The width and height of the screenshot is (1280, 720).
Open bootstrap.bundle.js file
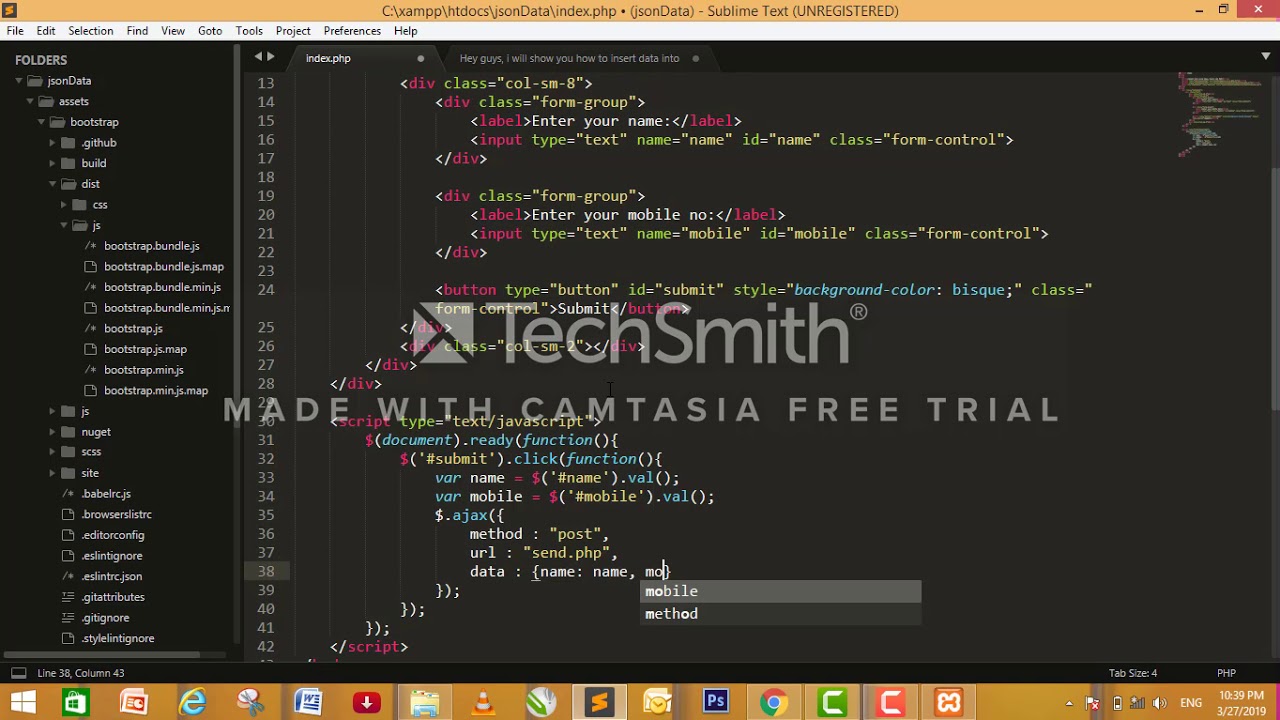151,246
